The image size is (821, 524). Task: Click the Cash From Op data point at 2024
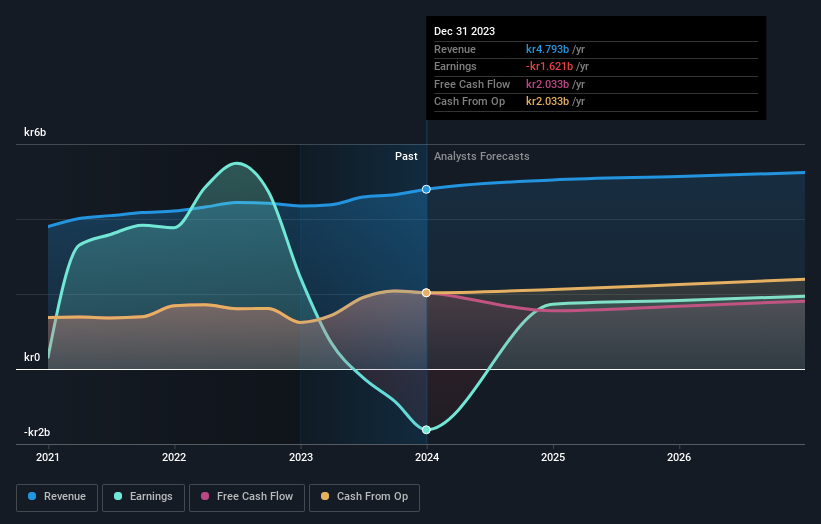(426, 293)
